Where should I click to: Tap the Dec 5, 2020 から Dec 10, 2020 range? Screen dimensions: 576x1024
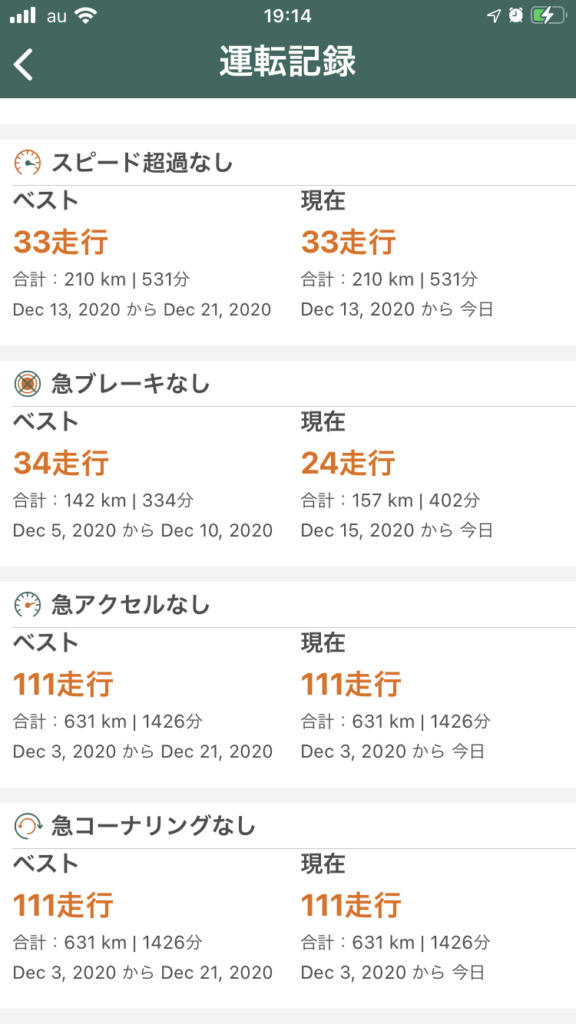[142, 530]
